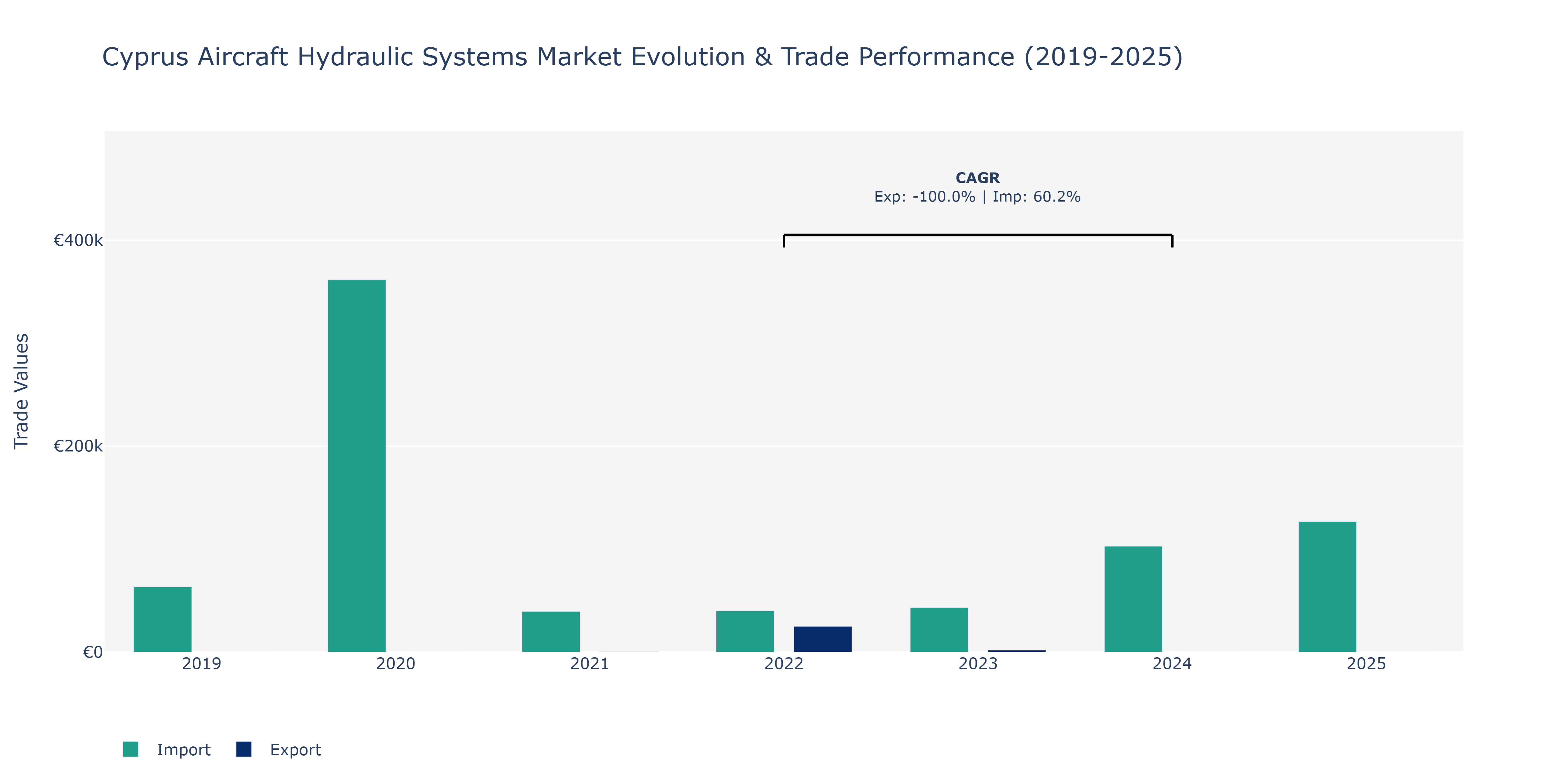Click the bold CAGR annotation label

click(978, 178)
